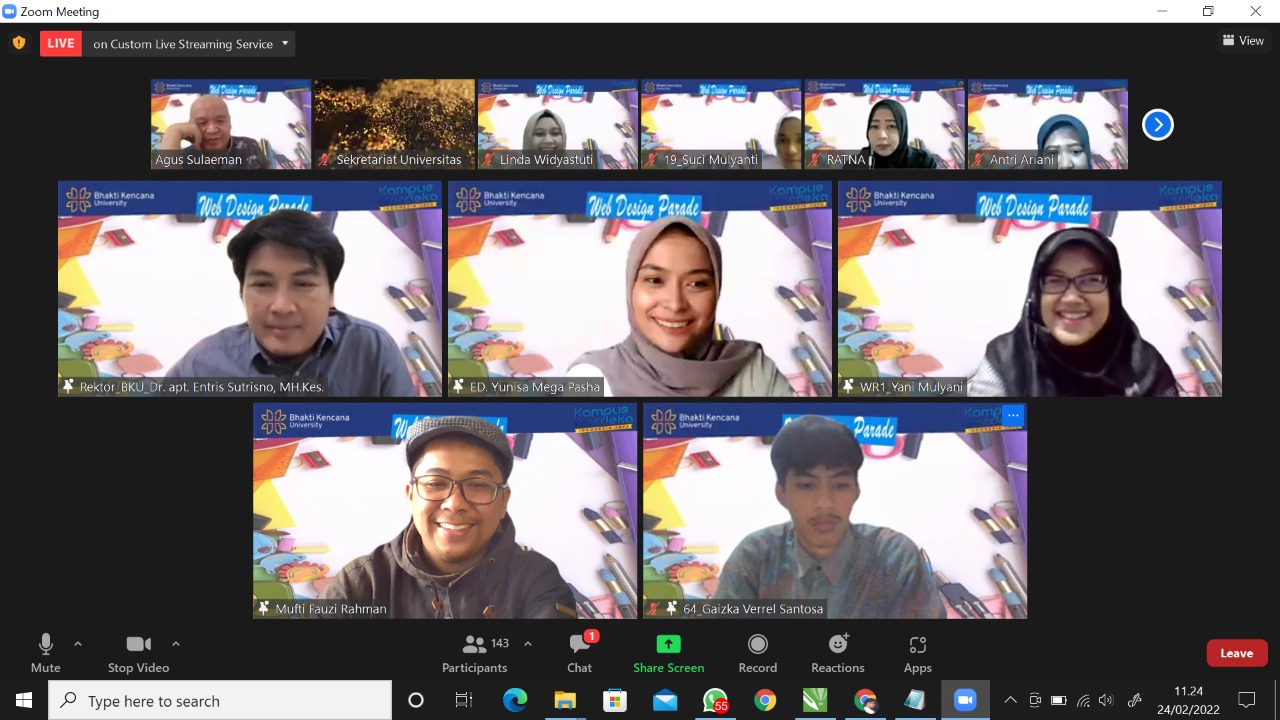Leave the meeting
1280x720 pixels.
point(1237,653)
